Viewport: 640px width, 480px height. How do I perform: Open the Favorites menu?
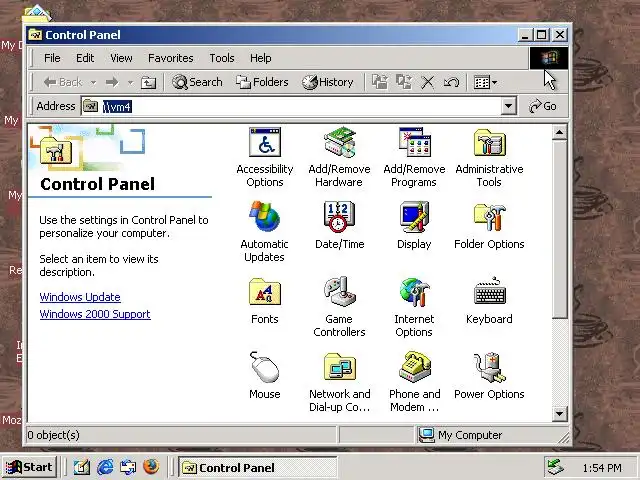click(x=171, y=58)
